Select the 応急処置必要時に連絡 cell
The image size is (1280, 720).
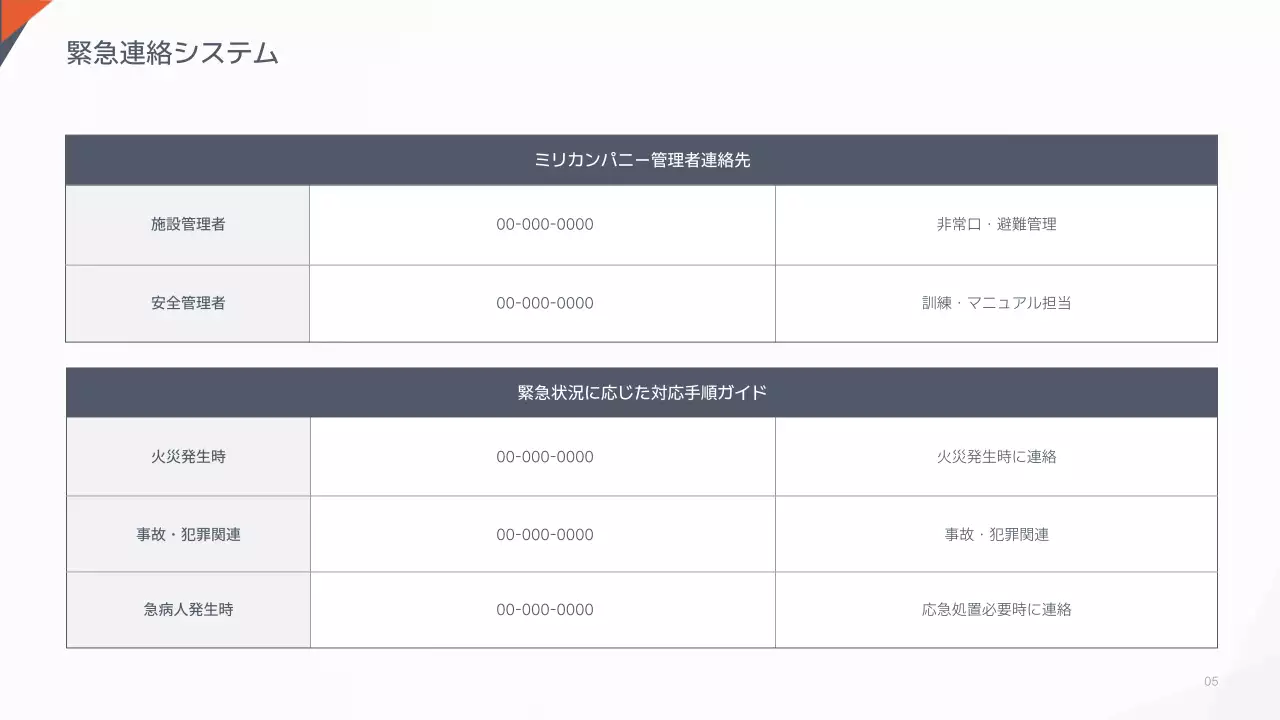pos(996,610)
